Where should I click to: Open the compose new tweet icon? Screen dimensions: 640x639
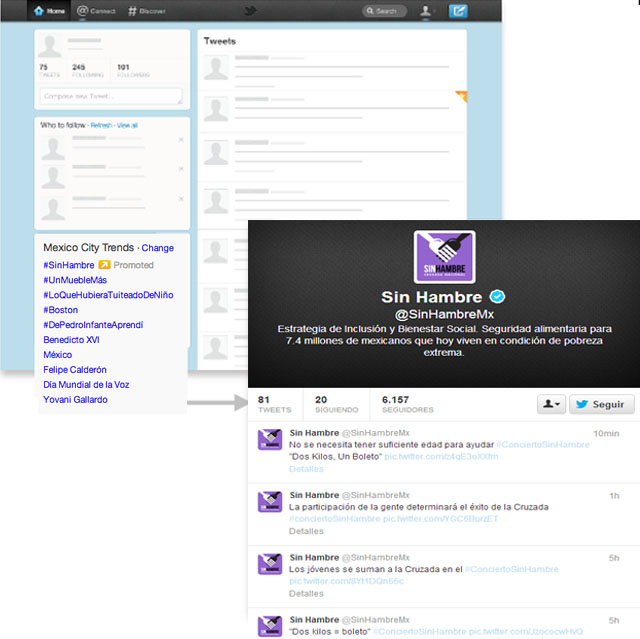coord(458,12)
